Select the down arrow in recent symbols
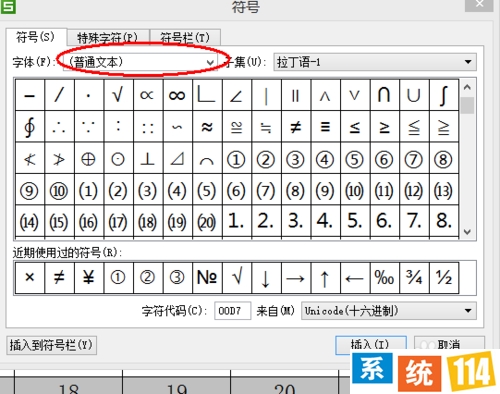This screenshot has height=394, width=500. (x=266, y=277)
